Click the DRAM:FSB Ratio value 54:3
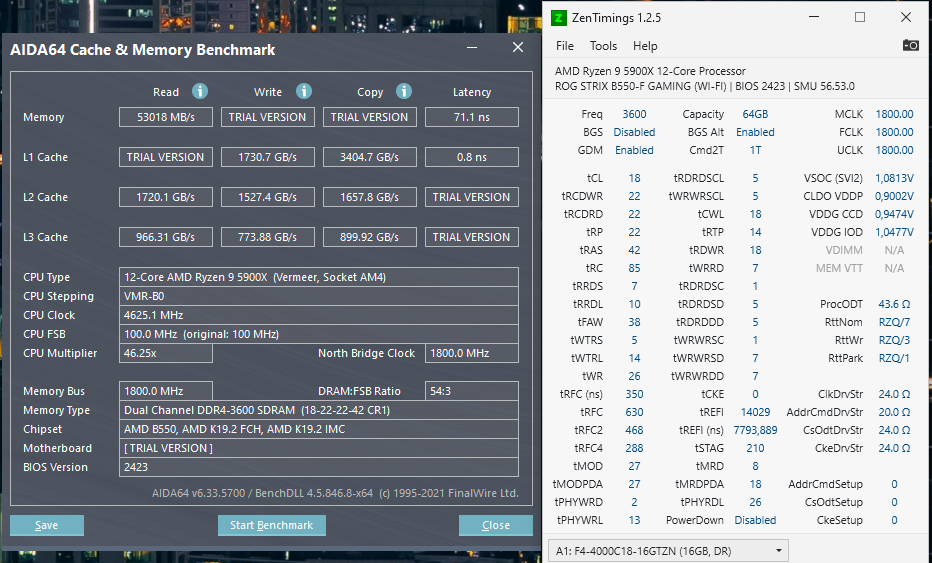This screenshot has height=563, width=932. tap(472, 391)
